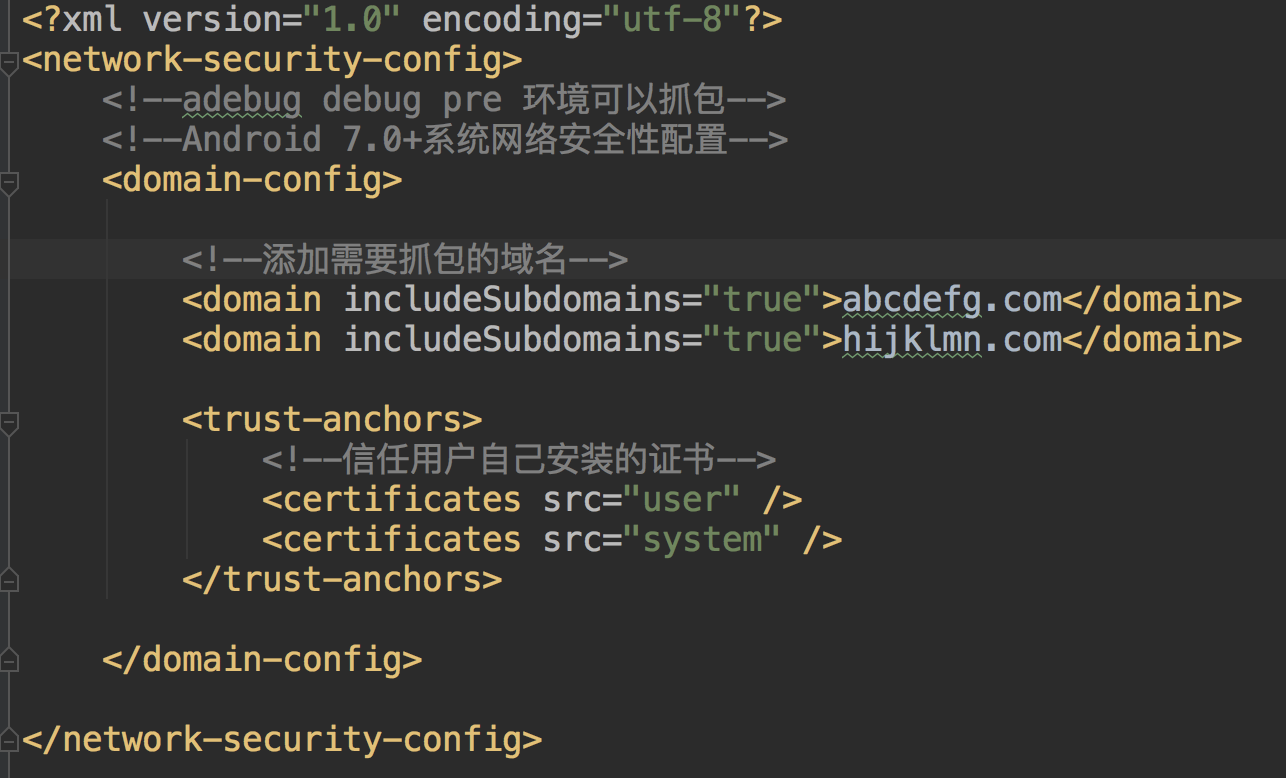Click fold marker beside closing trust-anchors tag
The image size is (1286, 778).
pyautogui.click(x=9, y=577)
